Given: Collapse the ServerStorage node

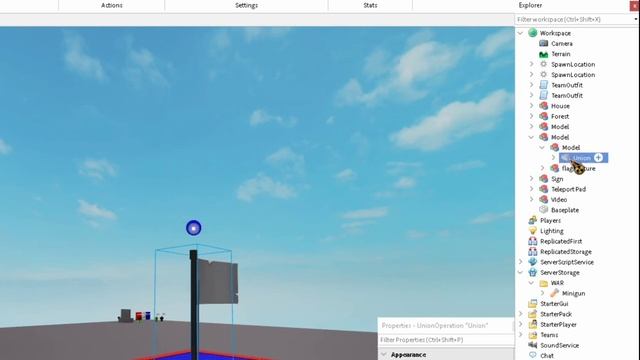Looking at the screenshot, I should 520,272.
